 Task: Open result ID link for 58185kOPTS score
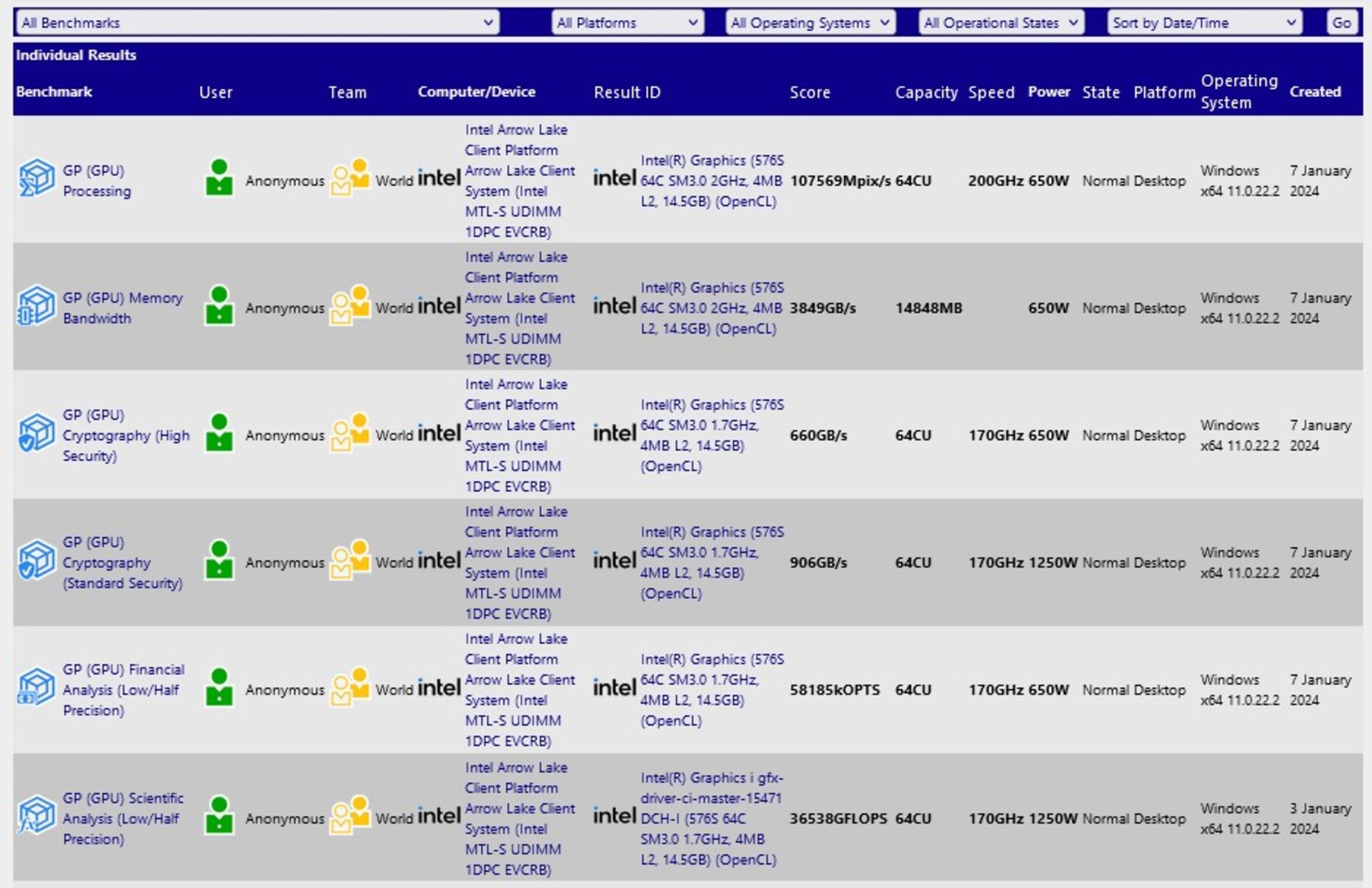click(712, 690)
